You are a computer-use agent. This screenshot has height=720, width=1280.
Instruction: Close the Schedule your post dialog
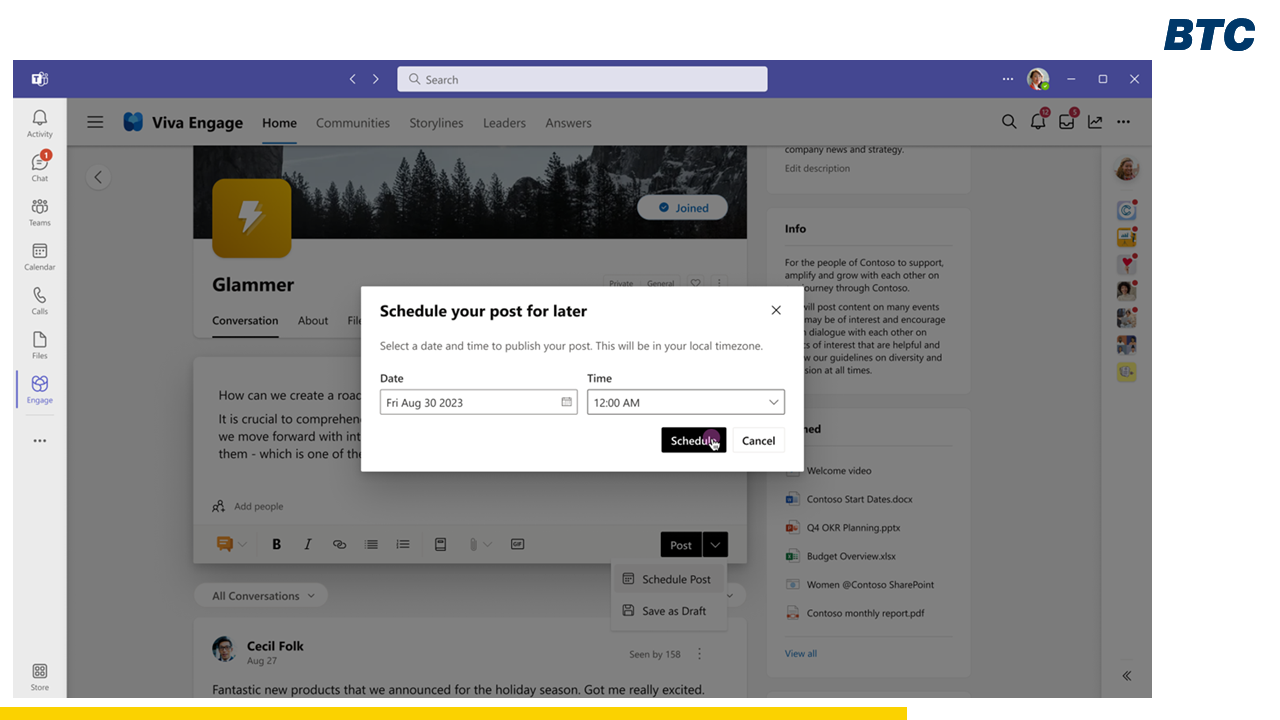click(x=776, y=310)
